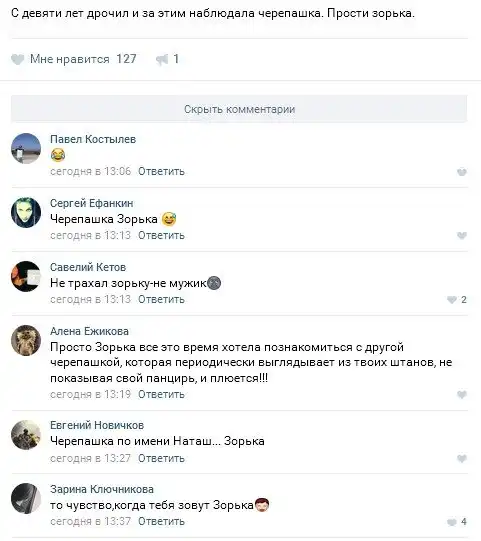Open Павел Костылев's profile by name
481x541 pixels.
[93, 139]
